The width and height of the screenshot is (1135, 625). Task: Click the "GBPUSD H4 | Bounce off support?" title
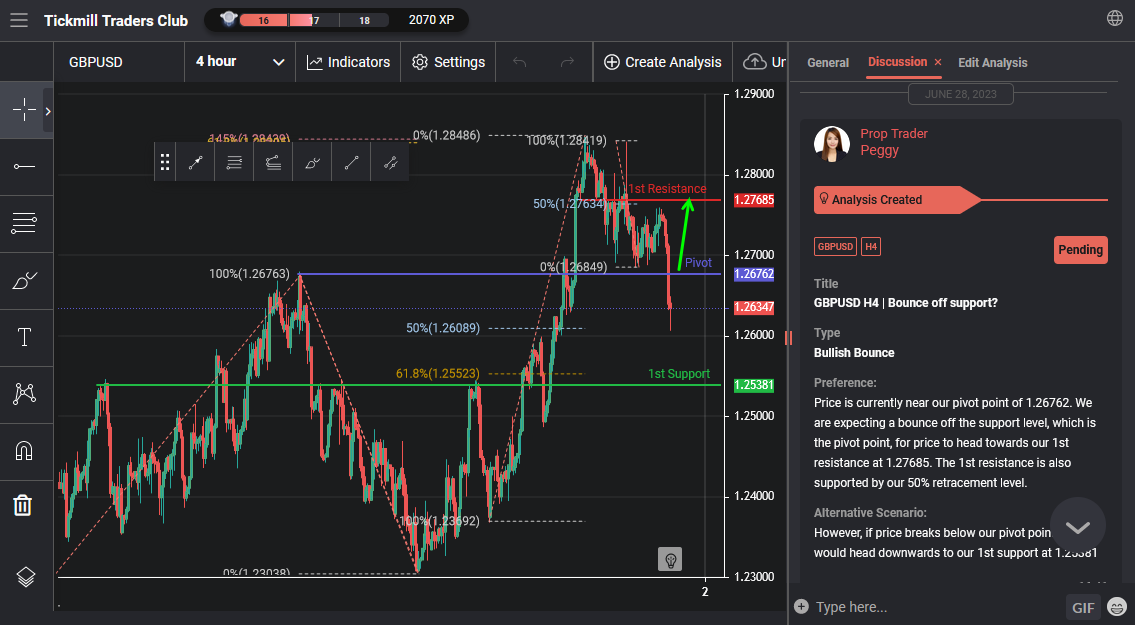point(906,303)
